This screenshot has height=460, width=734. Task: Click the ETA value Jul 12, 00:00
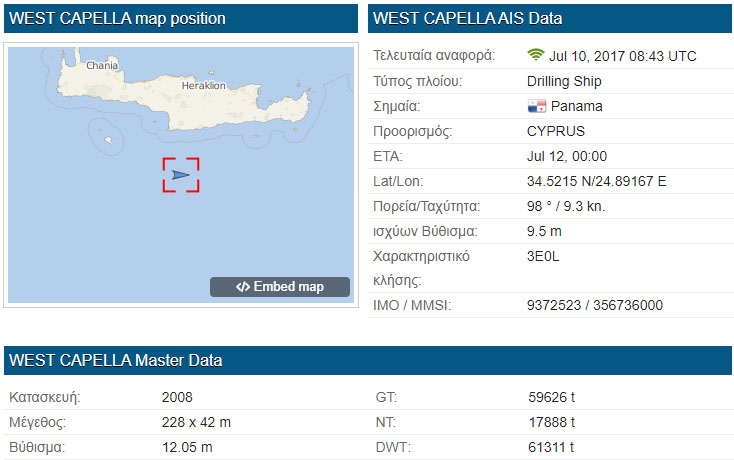[566, 156]
